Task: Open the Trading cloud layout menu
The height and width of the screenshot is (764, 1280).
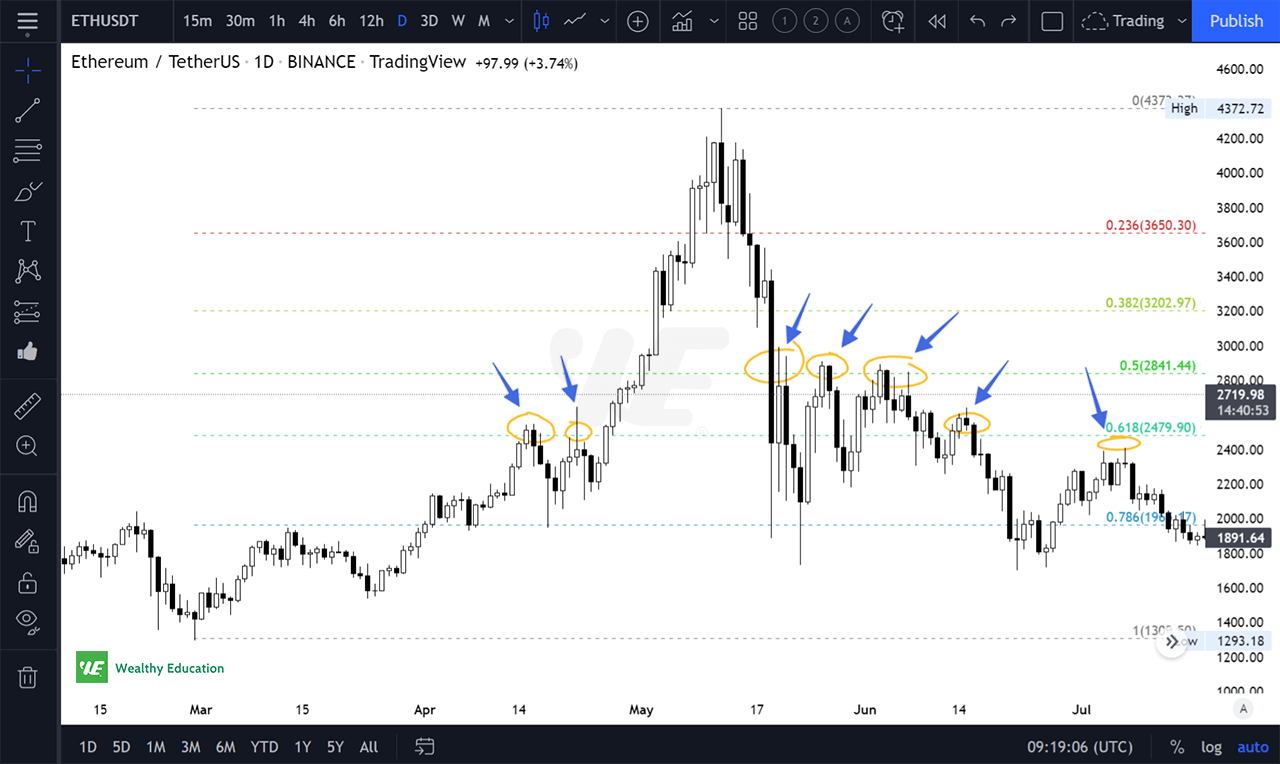Action: coord(1134,21)
